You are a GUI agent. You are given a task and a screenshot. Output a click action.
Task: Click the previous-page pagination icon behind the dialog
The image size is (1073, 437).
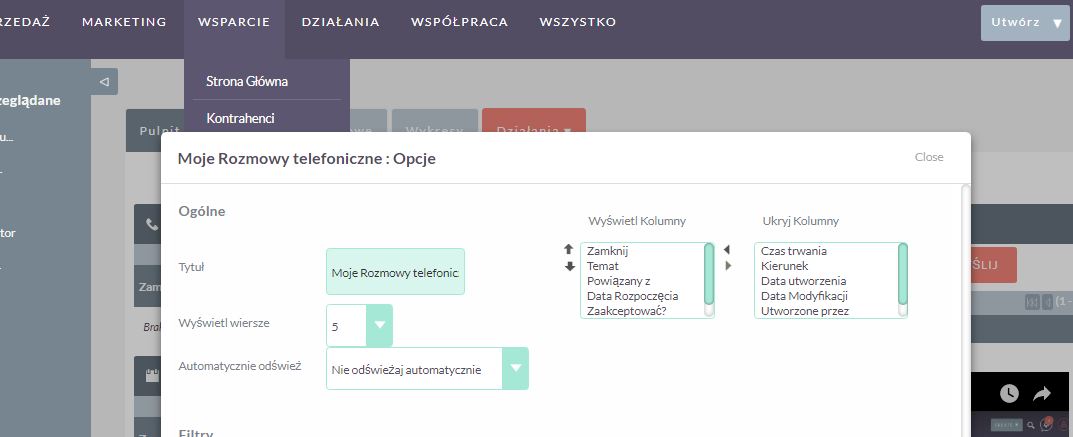[1047, 302]
